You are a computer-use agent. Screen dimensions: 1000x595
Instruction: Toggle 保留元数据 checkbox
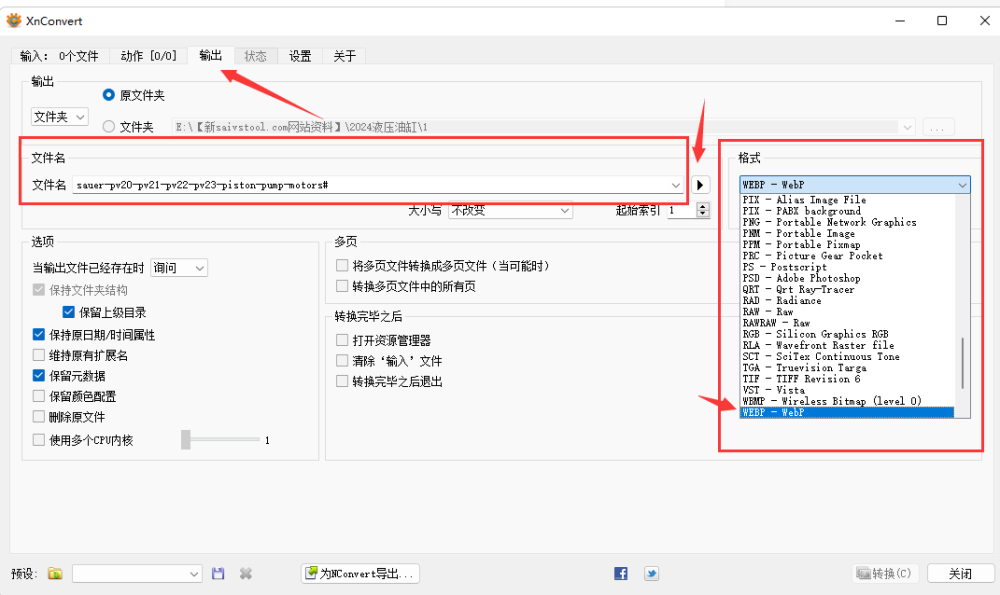[x=39, y=376]
